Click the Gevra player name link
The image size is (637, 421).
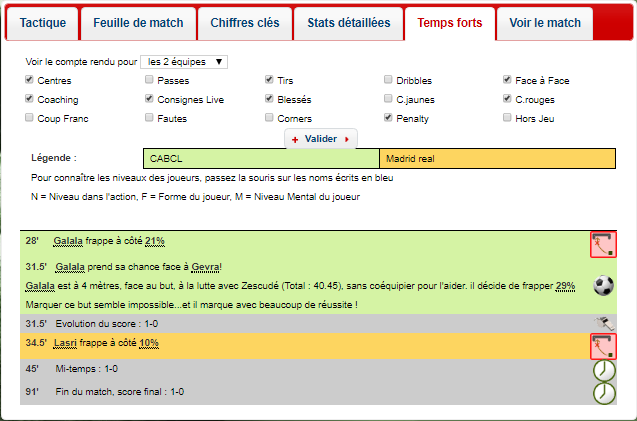(205, 267)
